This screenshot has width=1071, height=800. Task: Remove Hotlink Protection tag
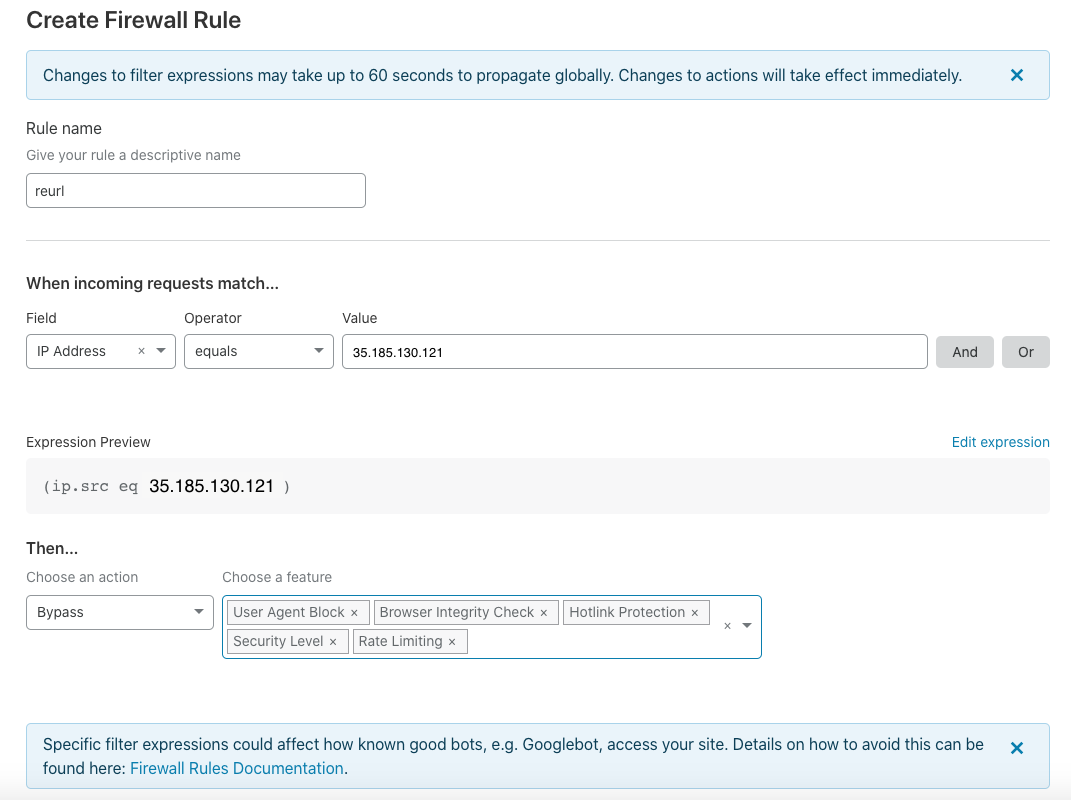(x=695, y=613)
